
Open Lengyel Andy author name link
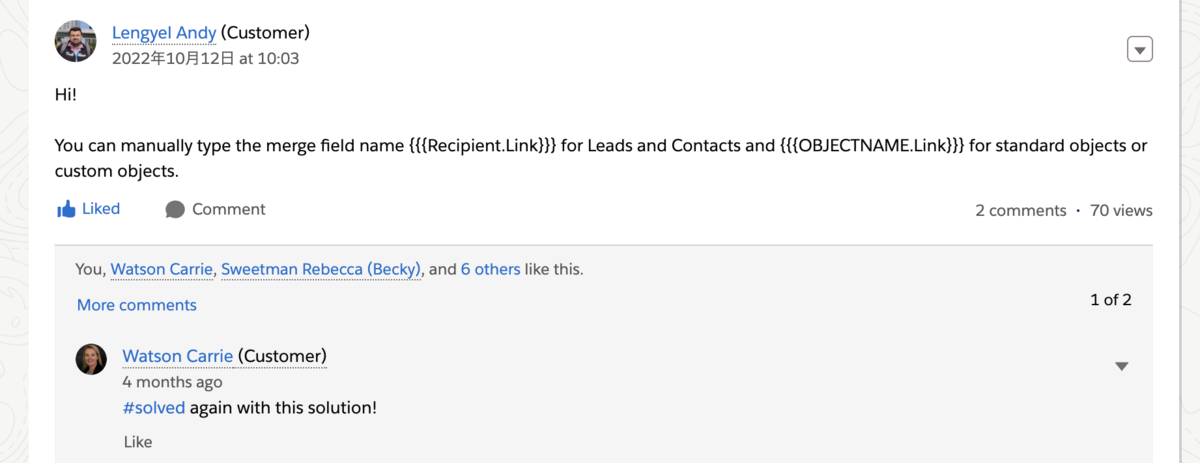164,33
